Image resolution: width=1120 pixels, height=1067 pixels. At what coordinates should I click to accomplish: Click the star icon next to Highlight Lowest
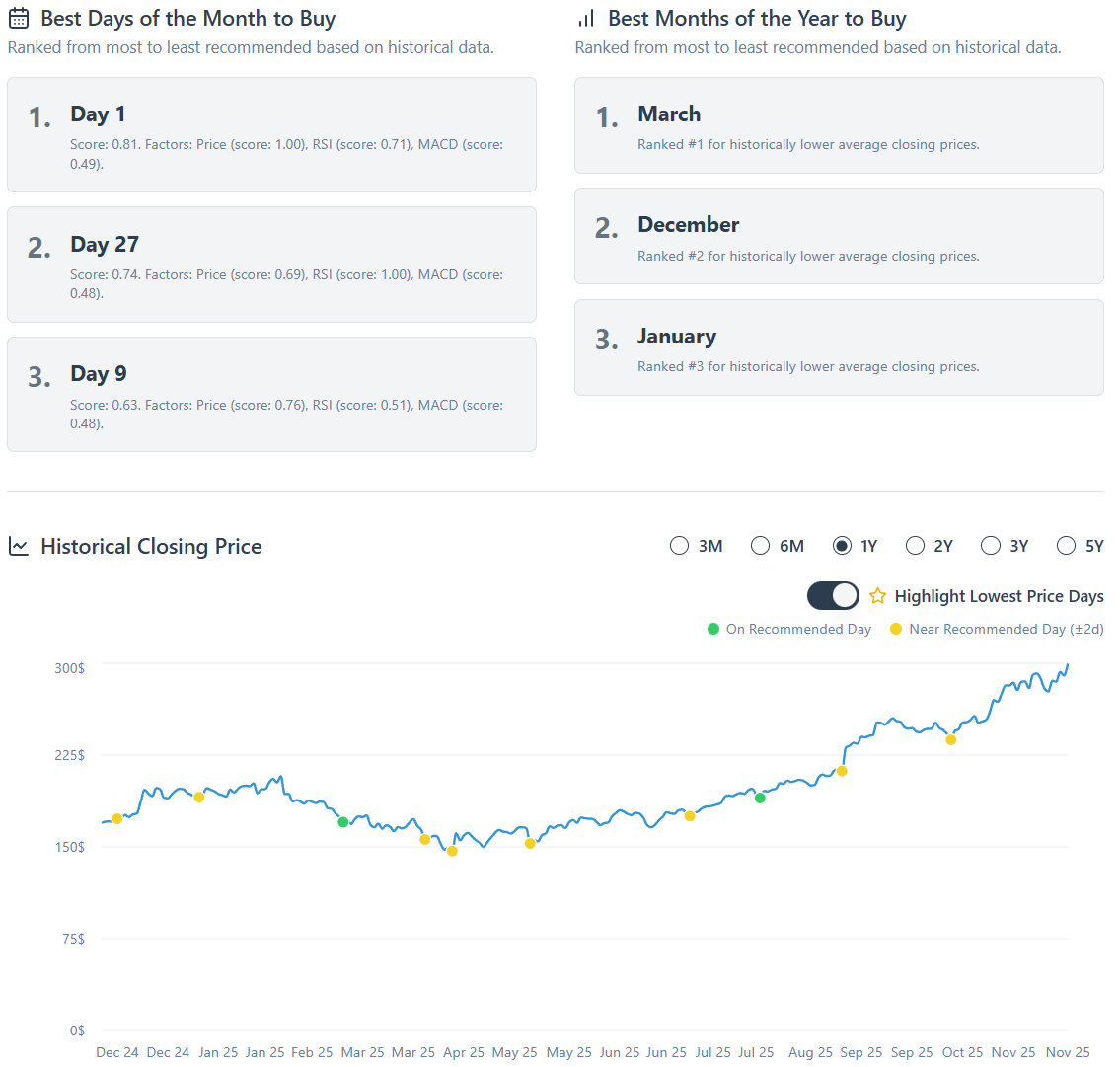(877, 596)
